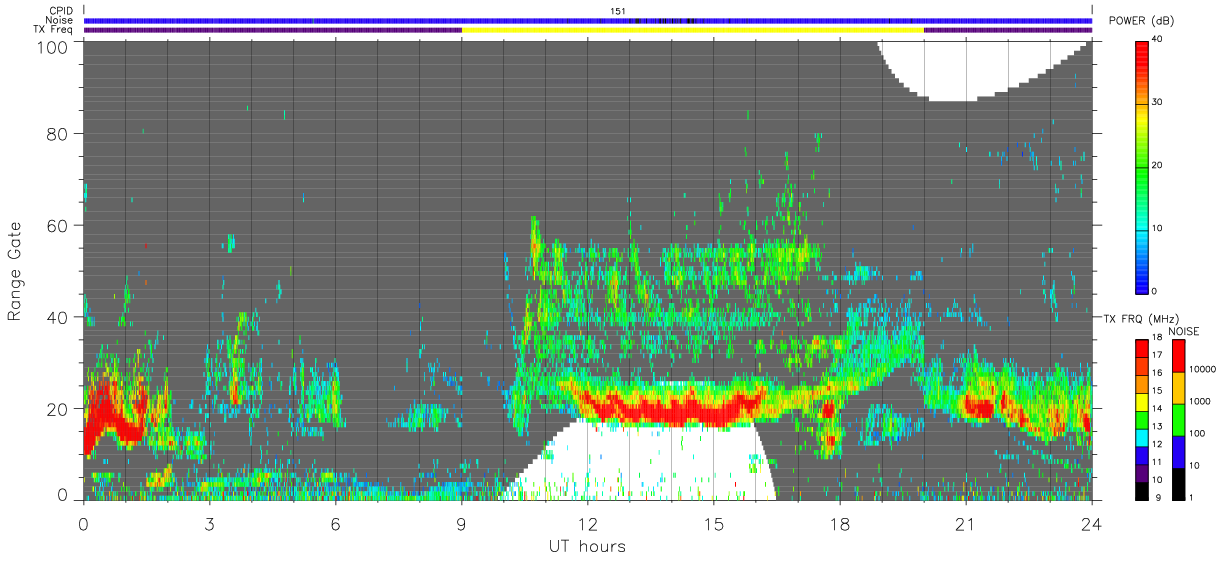Click the yellow segment of the TX Freq strip
Screen dimensions: 1228x567
(693, 30)
